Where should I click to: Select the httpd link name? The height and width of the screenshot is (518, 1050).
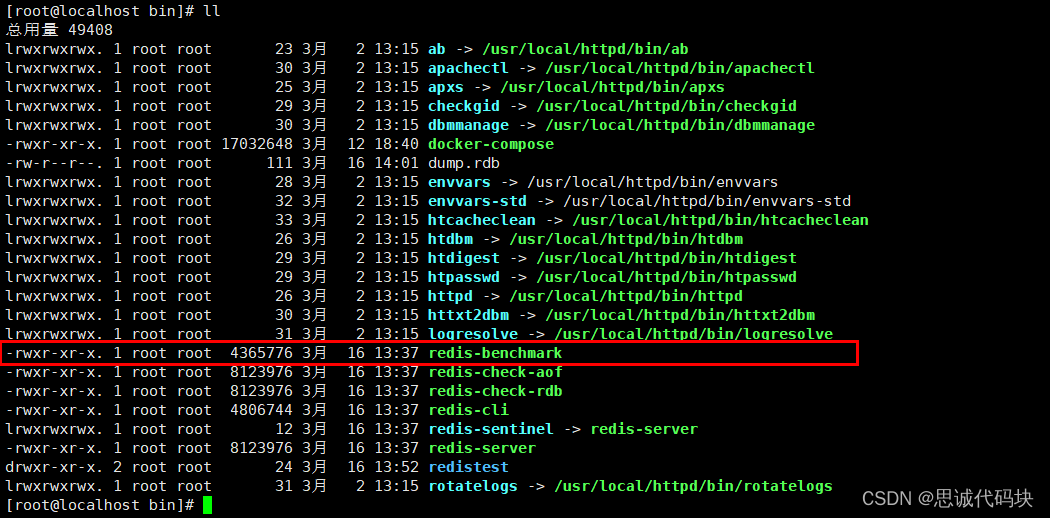pos(450,296)
